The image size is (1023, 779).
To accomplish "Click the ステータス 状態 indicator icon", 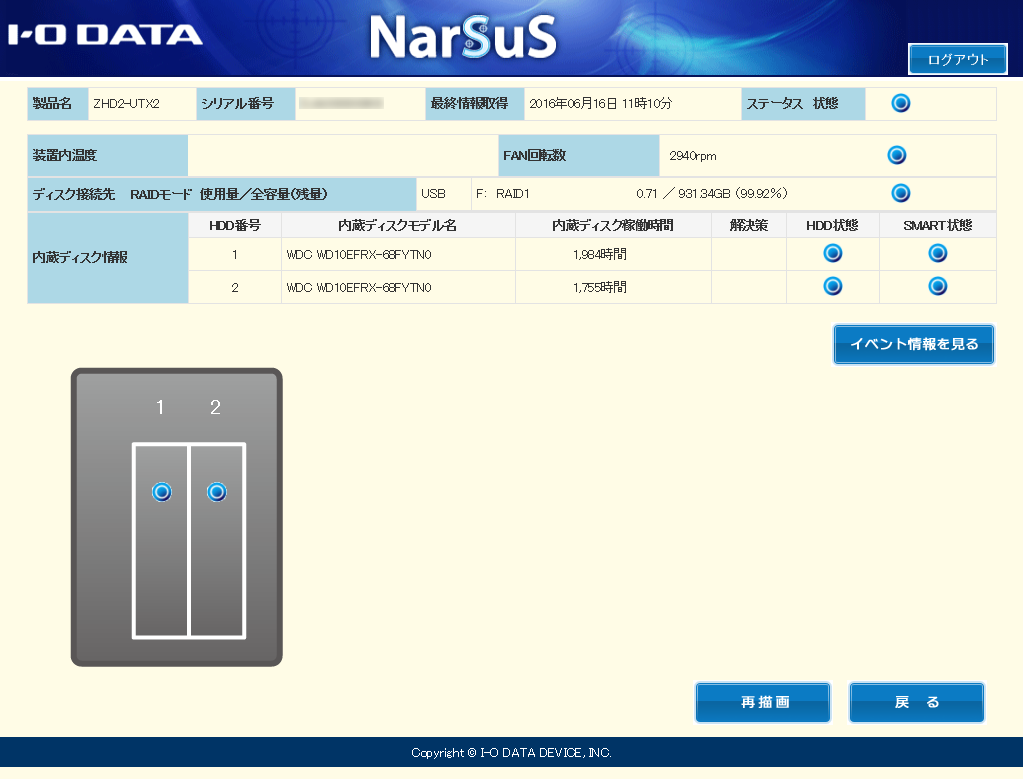I will (899, 103).
